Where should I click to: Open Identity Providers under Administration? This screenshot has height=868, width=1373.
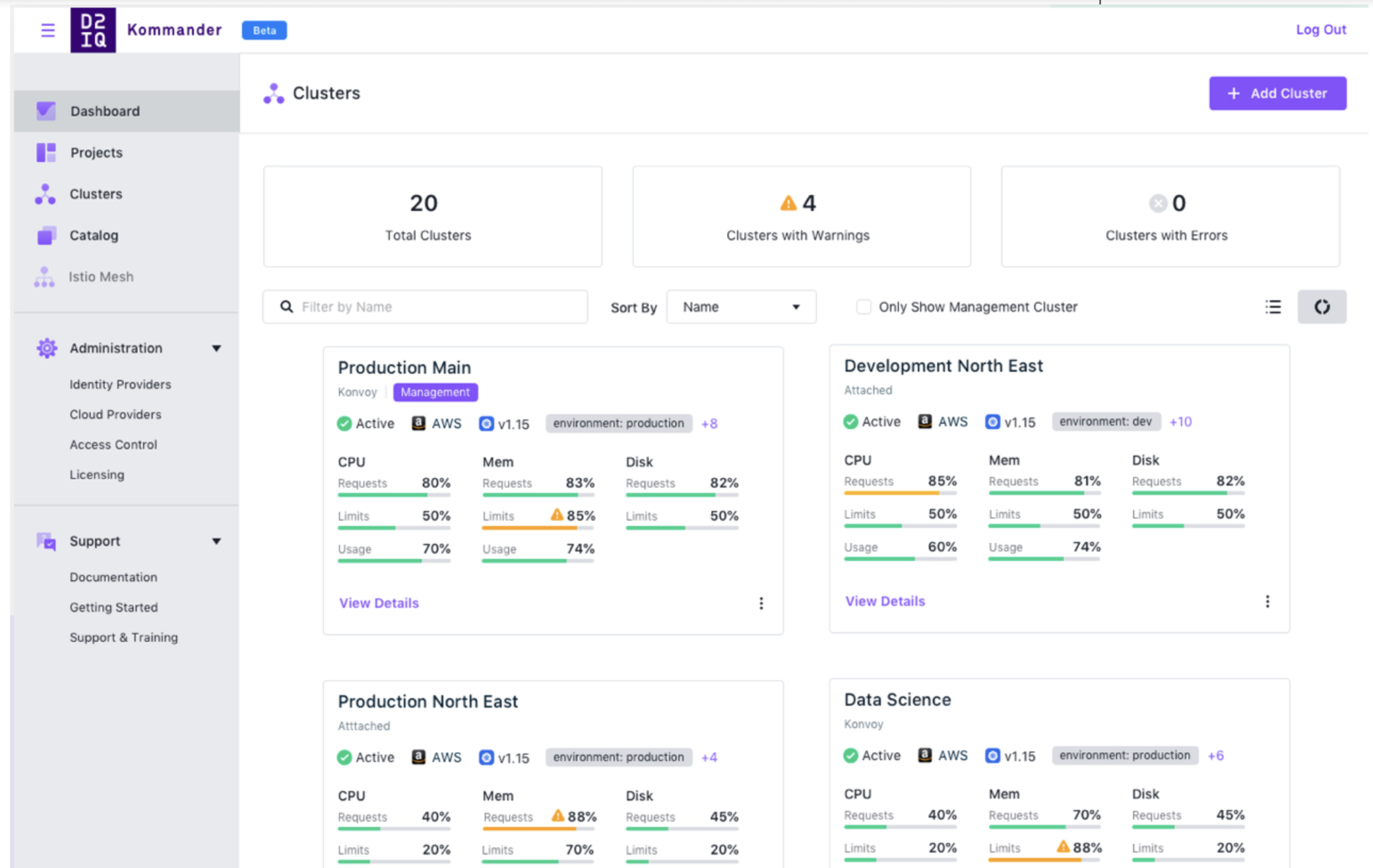[120, 384]
